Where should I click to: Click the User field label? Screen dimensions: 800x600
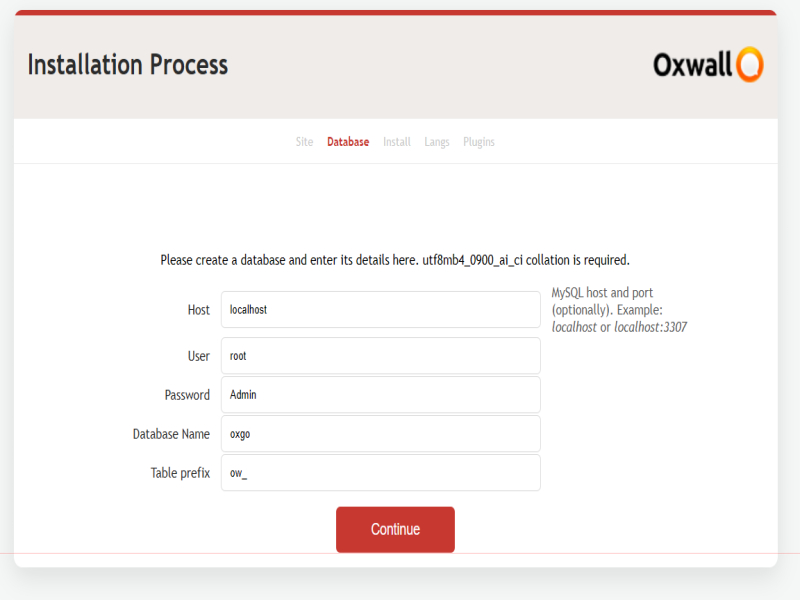pyautogui.click(x=199, y=356)
